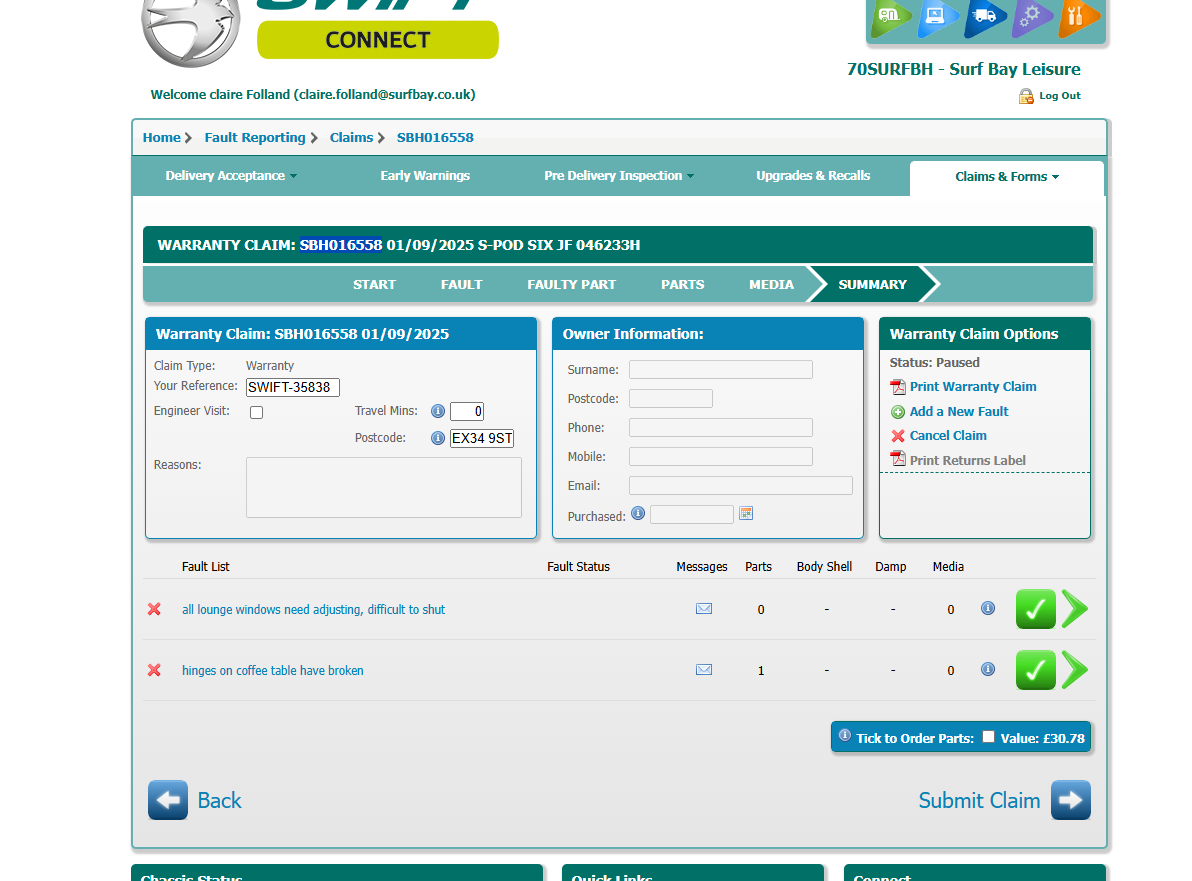
Task: Click green arrow on coffee table hinges row
Action: [x=1075, y=670]
